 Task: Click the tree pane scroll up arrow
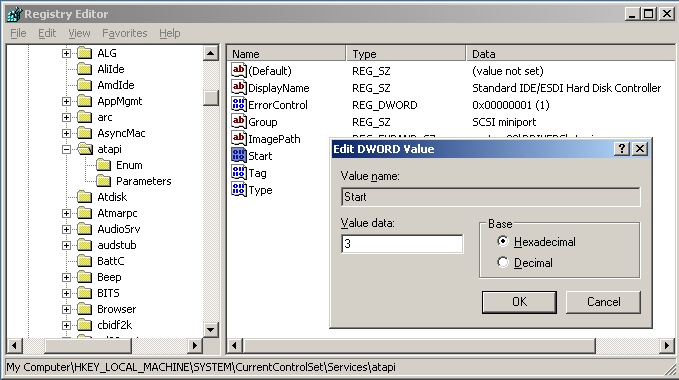tap(211, 53)
